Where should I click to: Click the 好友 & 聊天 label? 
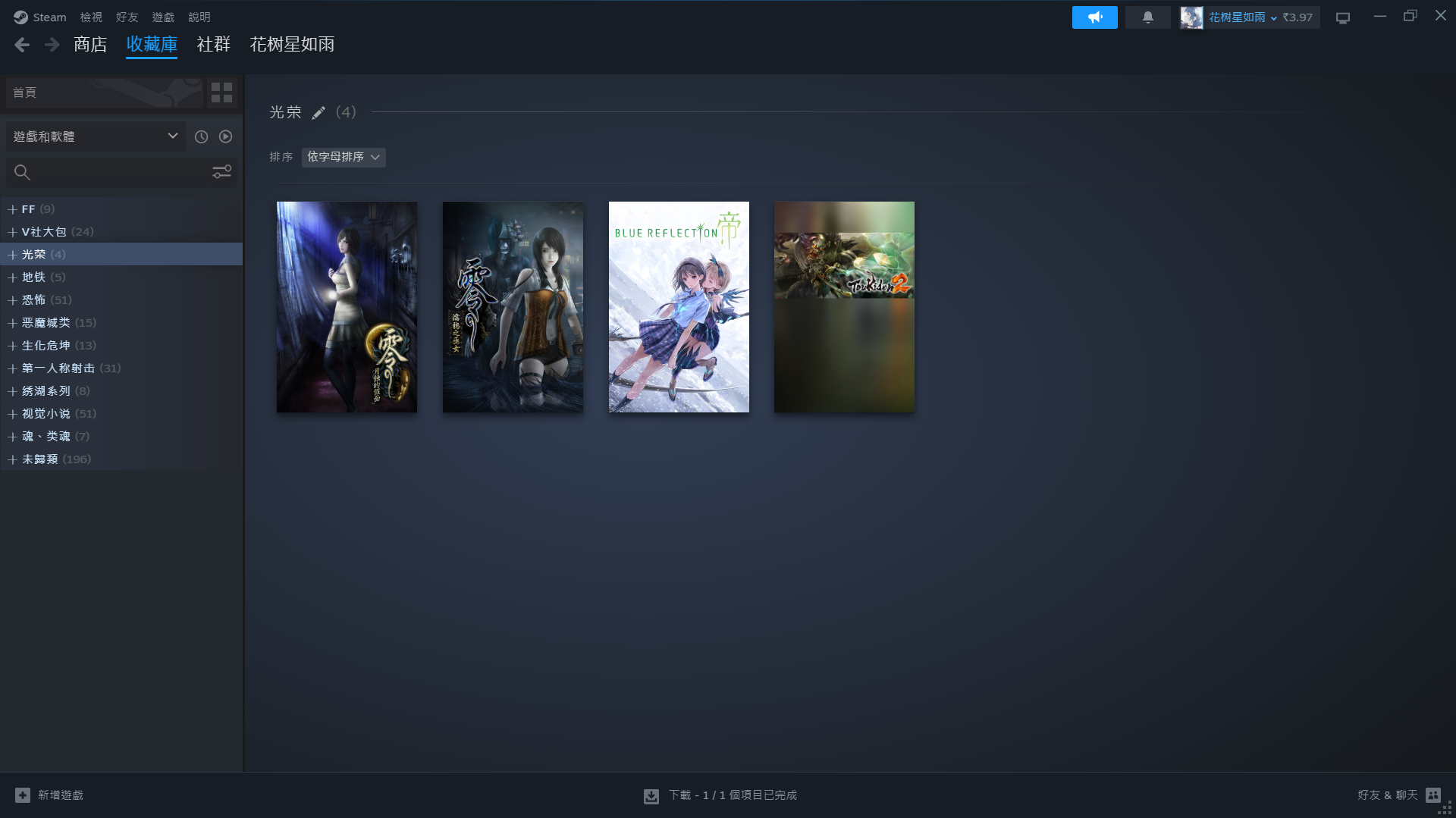[x=1387, y=794]
